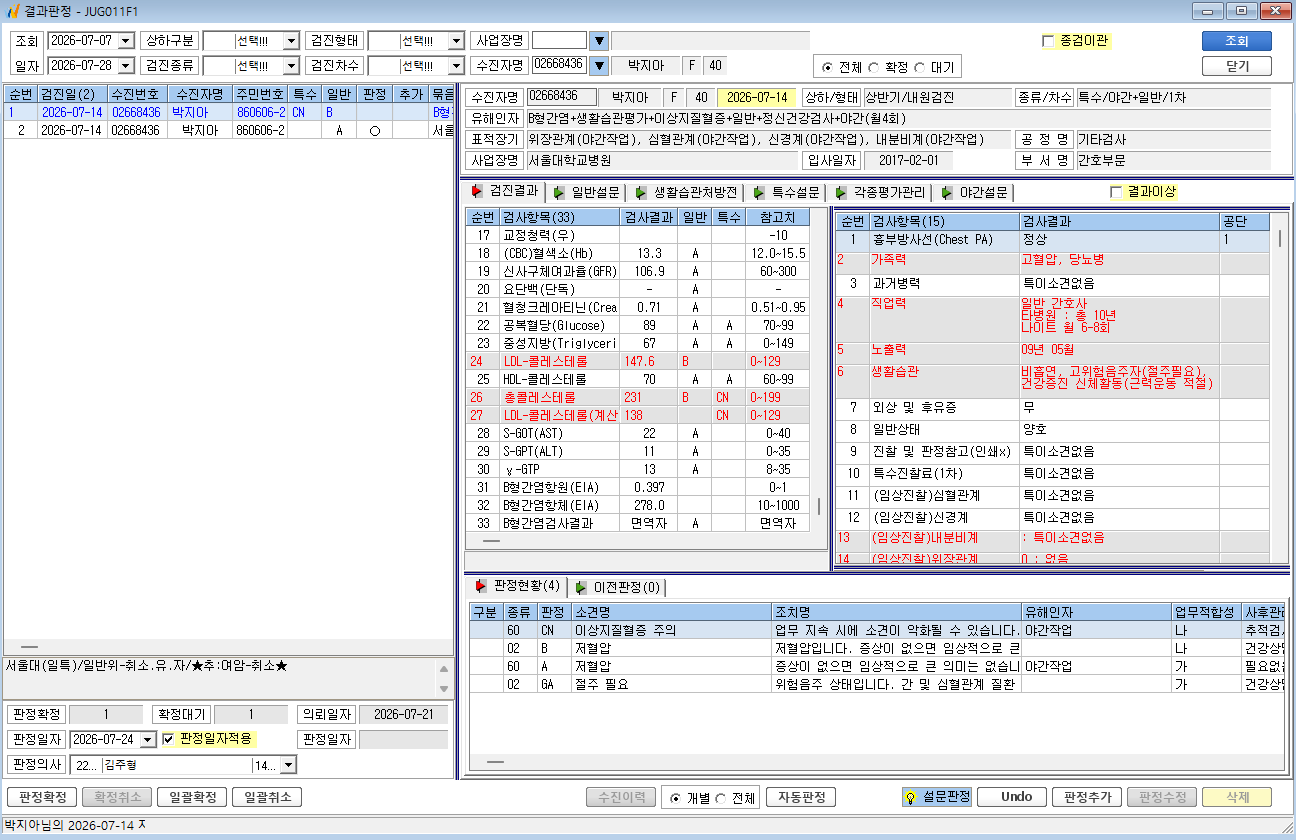Toggle the 판정일자적용 checkbox
Image resolution: width=1296 pixels, height=840 pixels.
pos(168,739)
